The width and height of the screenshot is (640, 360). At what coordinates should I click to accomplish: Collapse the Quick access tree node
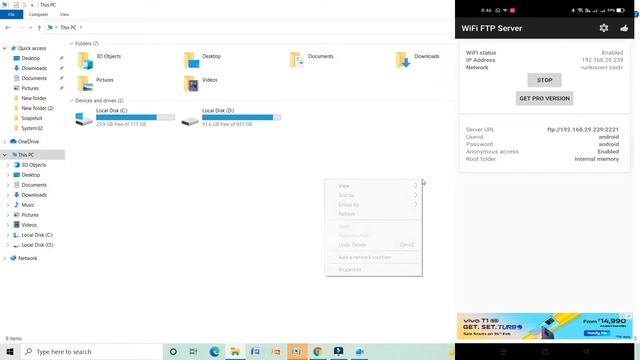tap(4, 48)
